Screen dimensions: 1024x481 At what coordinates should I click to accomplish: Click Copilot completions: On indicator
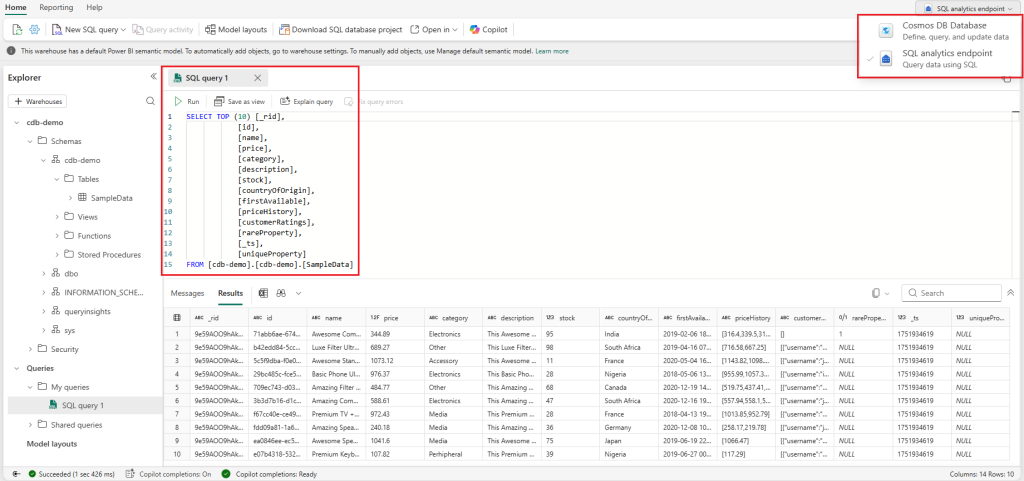(168, 473)
